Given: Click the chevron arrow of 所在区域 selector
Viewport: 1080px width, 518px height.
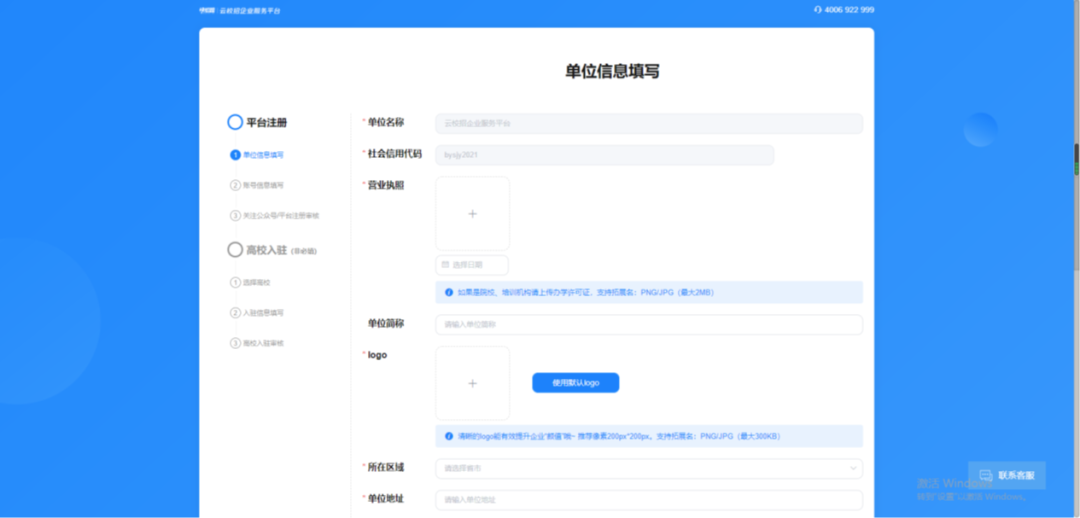Looking at the screenshot, I should pos(852,468).
